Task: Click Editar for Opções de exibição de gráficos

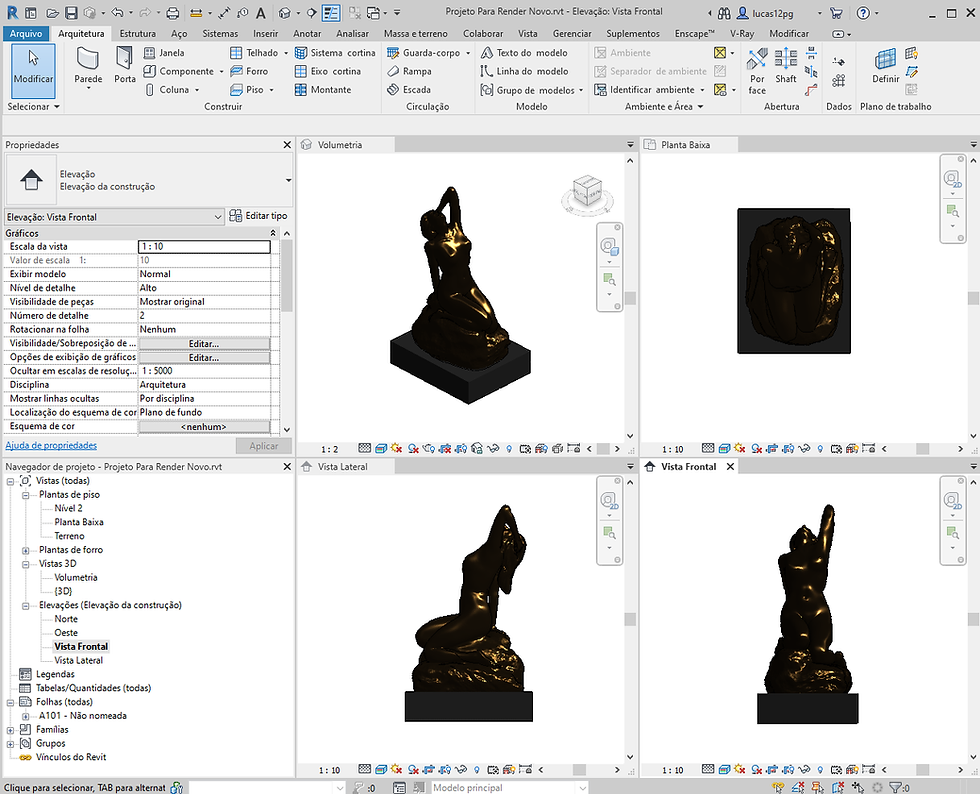Action: click(x=204, y=358)
